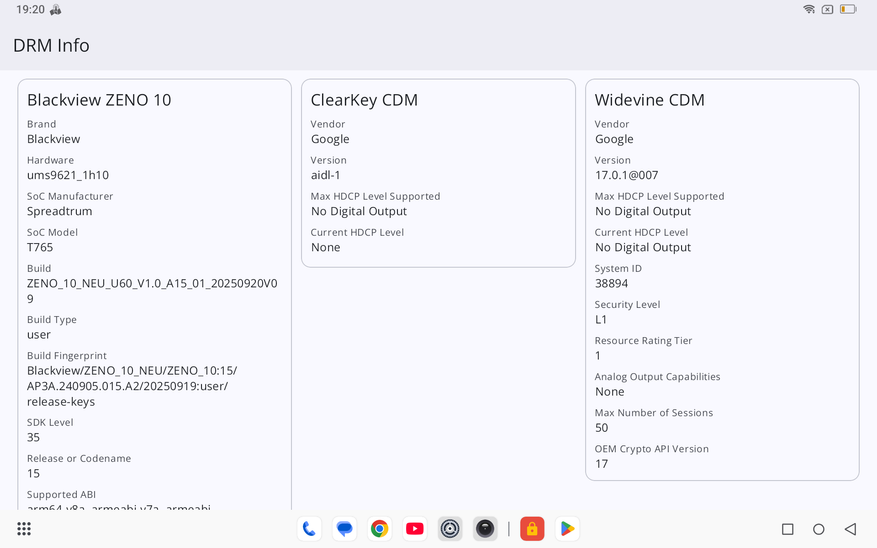Tap the Widevine CDM card title
Viewport: 877px width, 548px height.
coord(650,100)
